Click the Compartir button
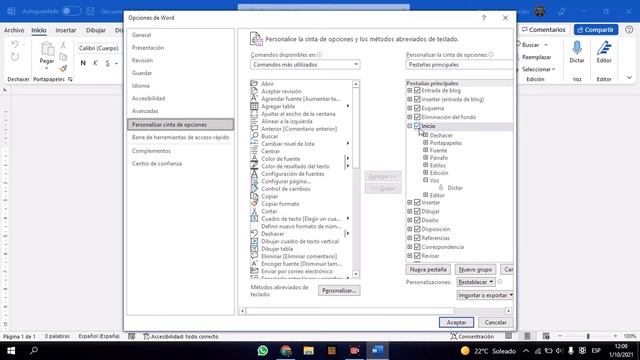 pos(596,29)
